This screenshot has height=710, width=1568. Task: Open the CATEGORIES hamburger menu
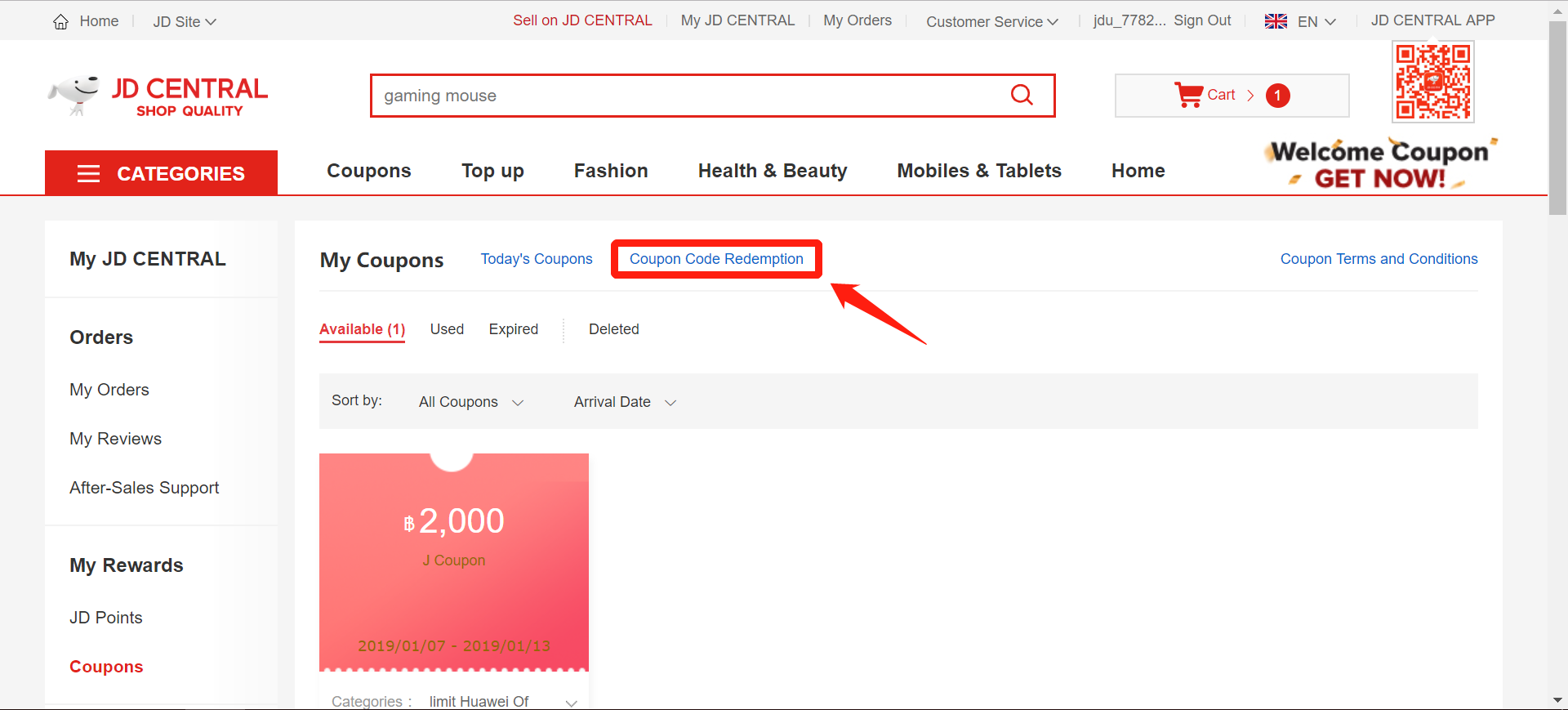[162, 173]
